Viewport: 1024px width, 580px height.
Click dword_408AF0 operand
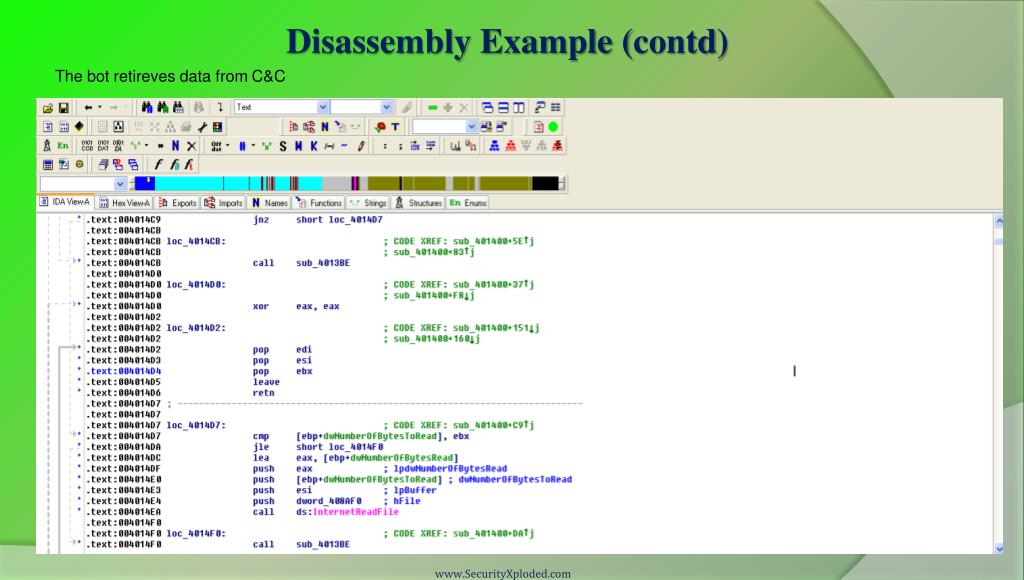click(x=328, y=501)
